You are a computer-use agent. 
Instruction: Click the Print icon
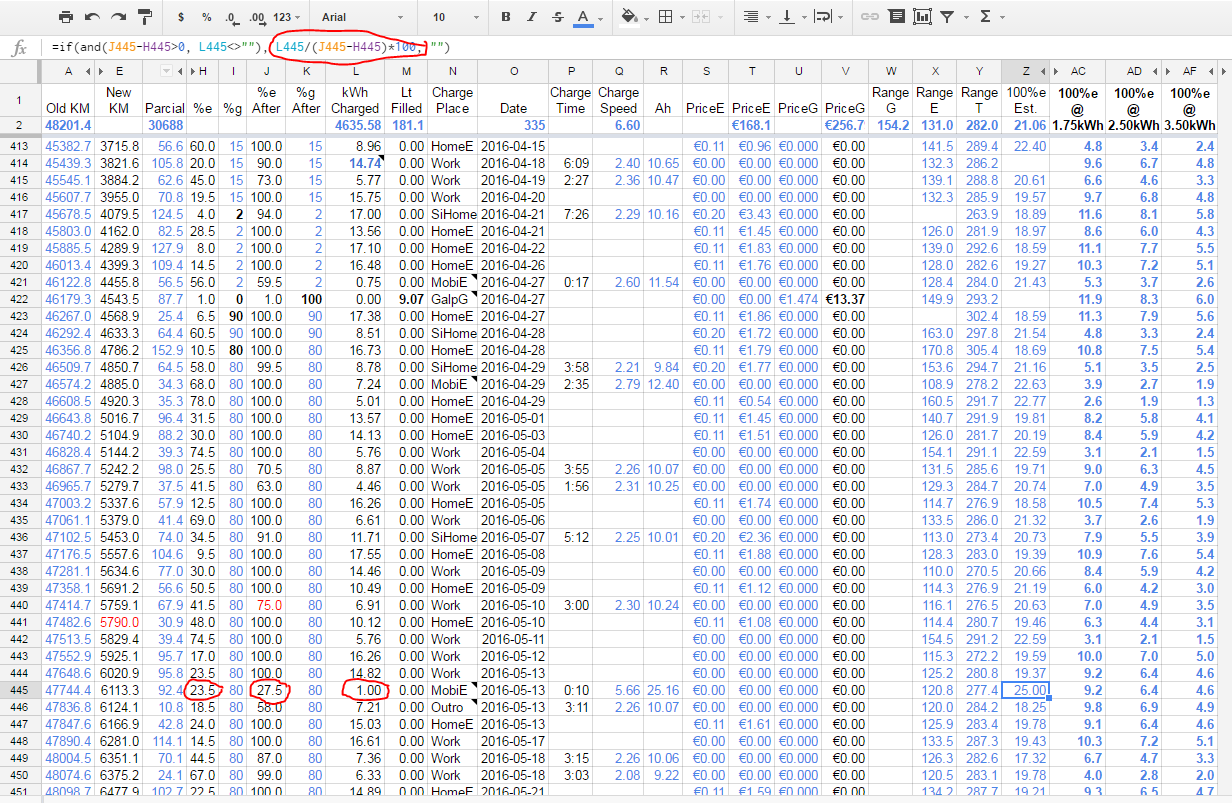[x=66, y=17]
